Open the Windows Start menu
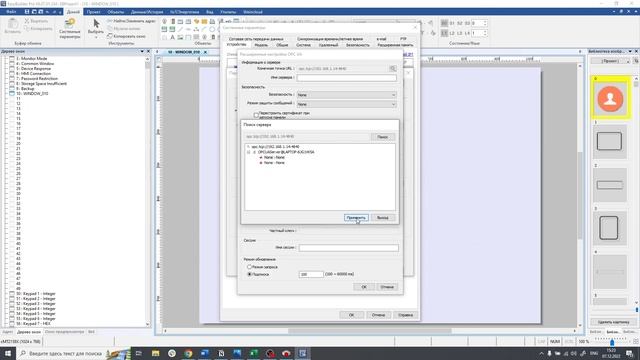Viewport: 640px width, 360px height. (x=7, y=353)
